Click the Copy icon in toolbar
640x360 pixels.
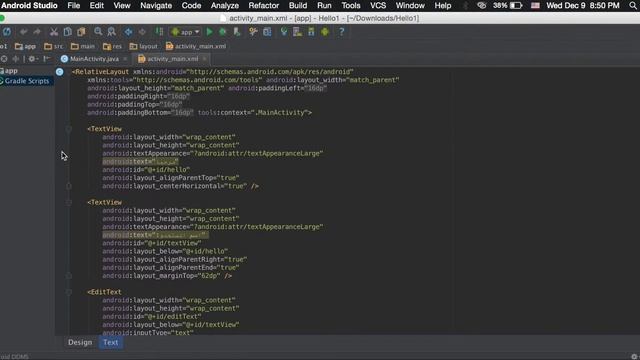(68, 32)
